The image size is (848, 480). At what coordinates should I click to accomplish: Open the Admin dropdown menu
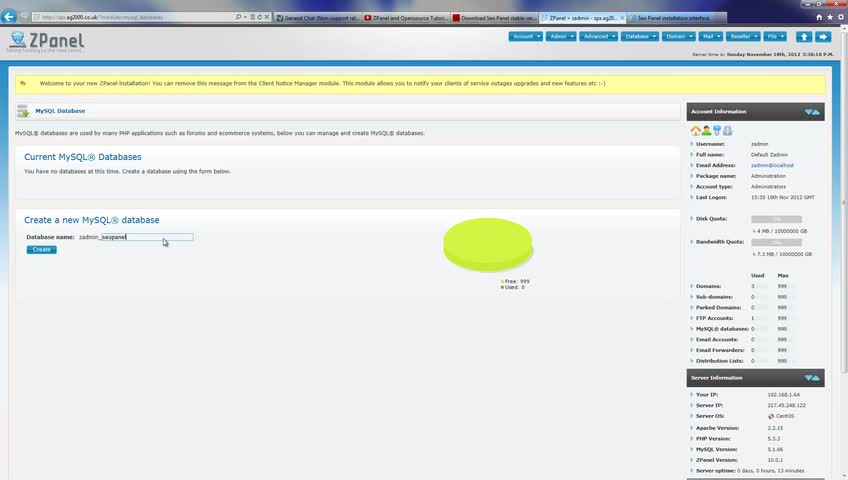[x=561, y=36]
